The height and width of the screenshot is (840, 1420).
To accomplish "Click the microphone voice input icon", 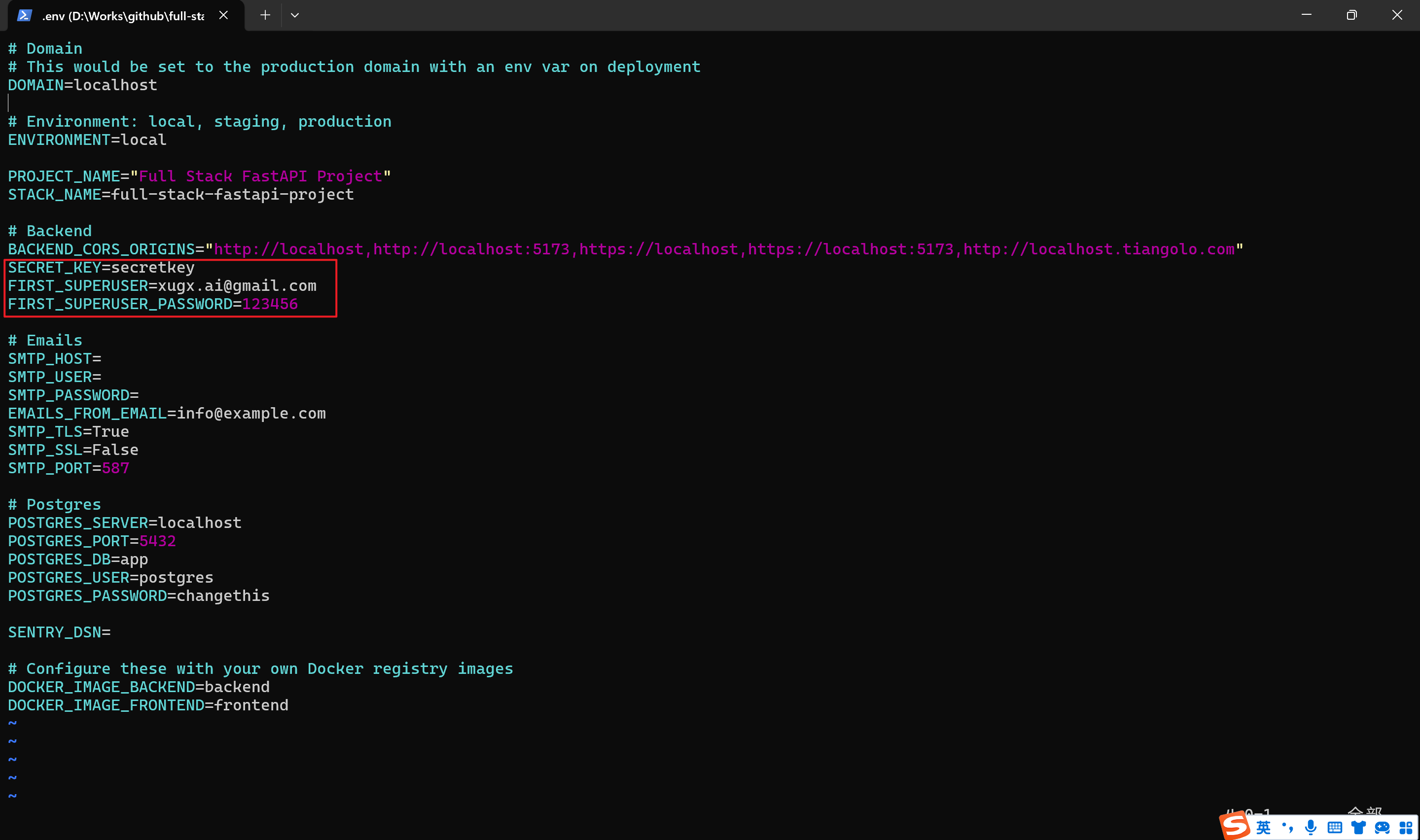I will (1310, 828).
